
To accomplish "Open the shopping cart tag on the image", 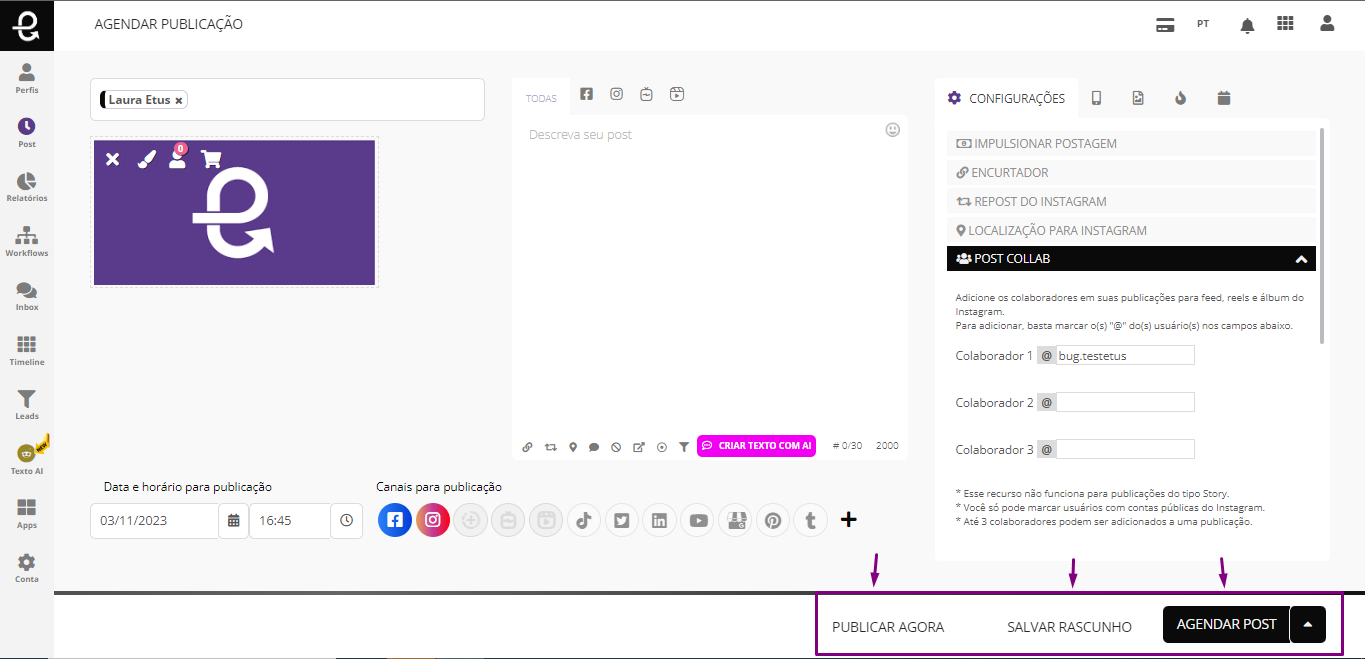I will point(211,158).
